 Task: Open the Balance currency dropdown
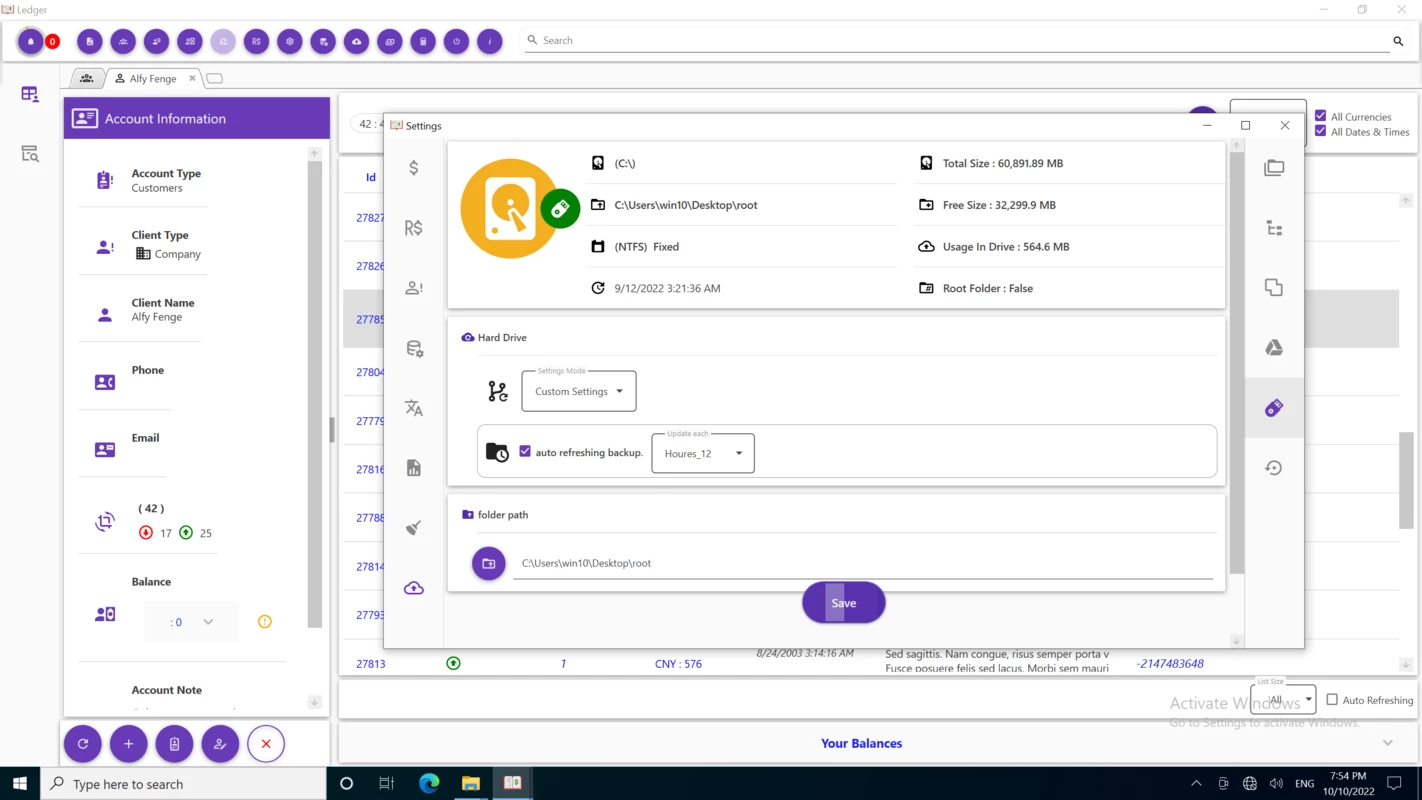(x=191, y=622)
